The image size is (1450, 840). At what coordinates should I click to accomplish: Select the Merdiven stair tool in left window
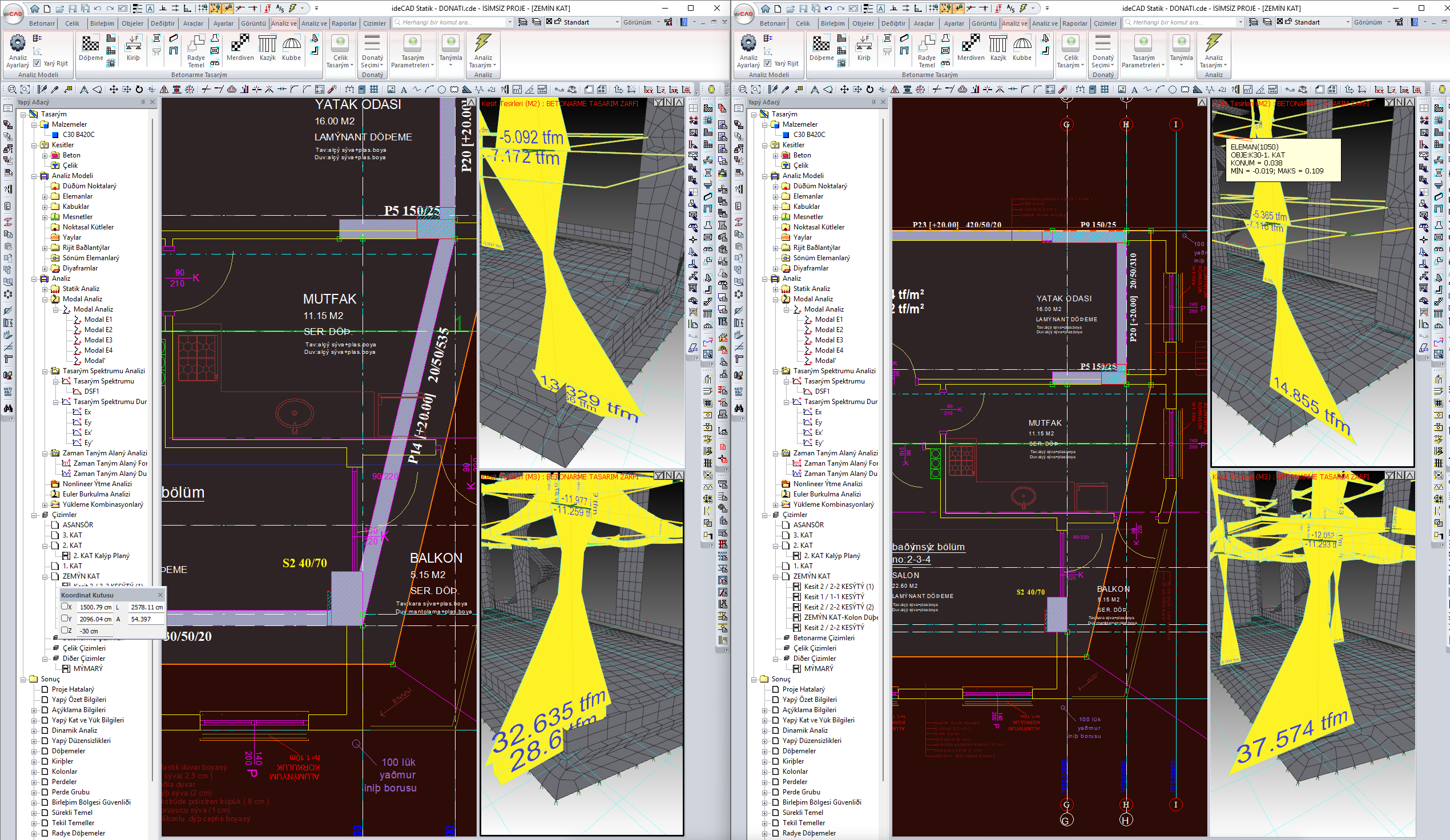(x=240, y=47)
